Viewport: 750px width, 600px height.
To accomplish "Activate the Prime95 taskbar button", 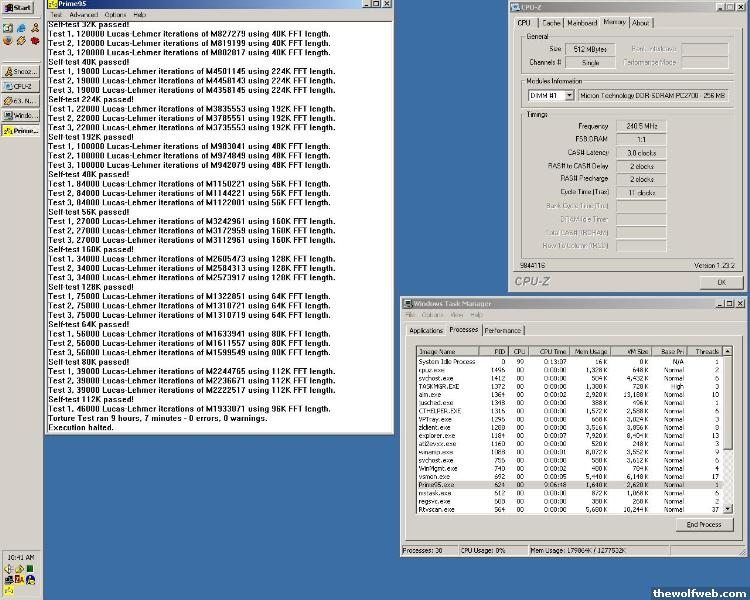I will 21,130.
